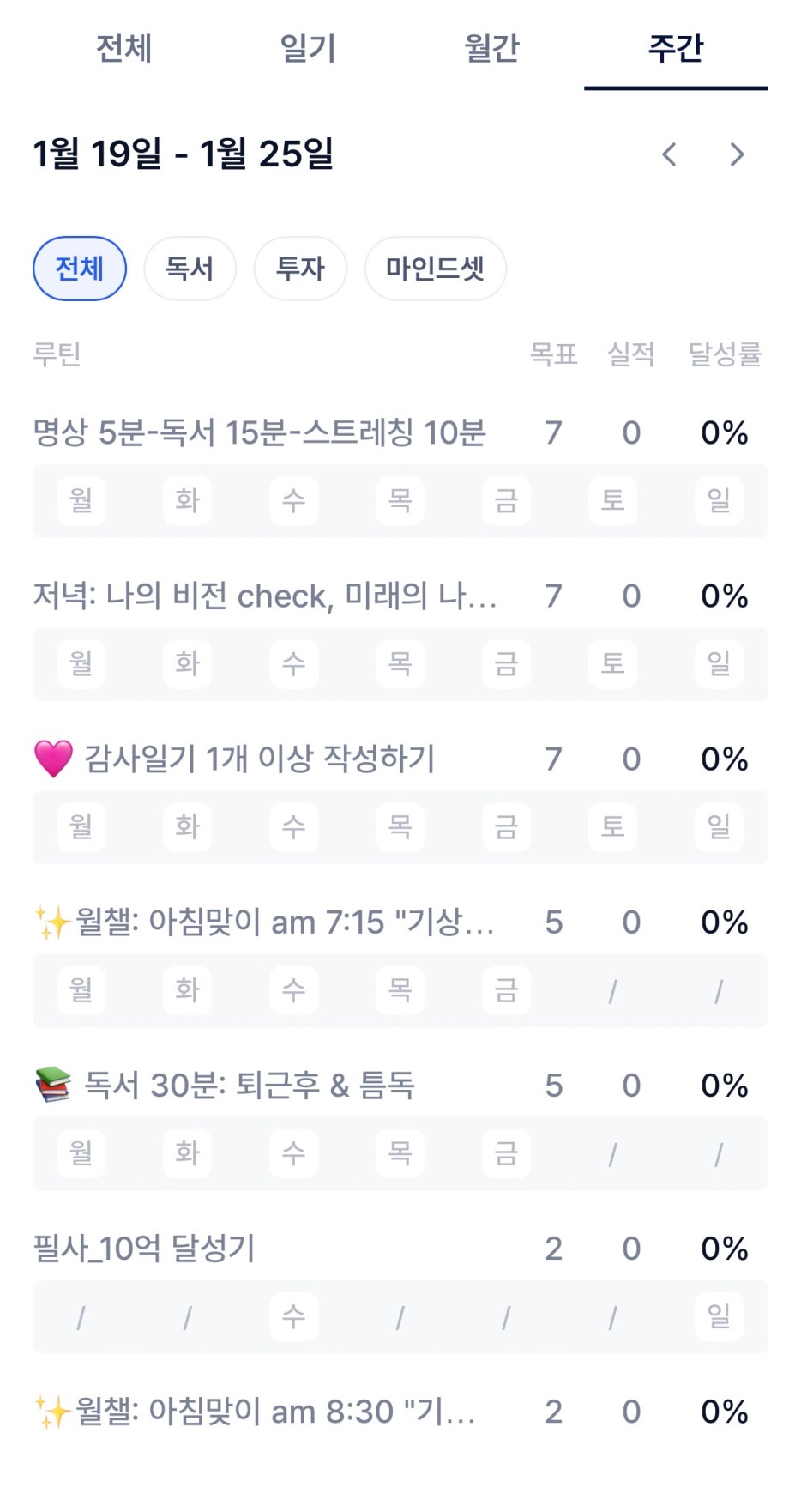Select the 전체 category filter chip

coord(80,269)
